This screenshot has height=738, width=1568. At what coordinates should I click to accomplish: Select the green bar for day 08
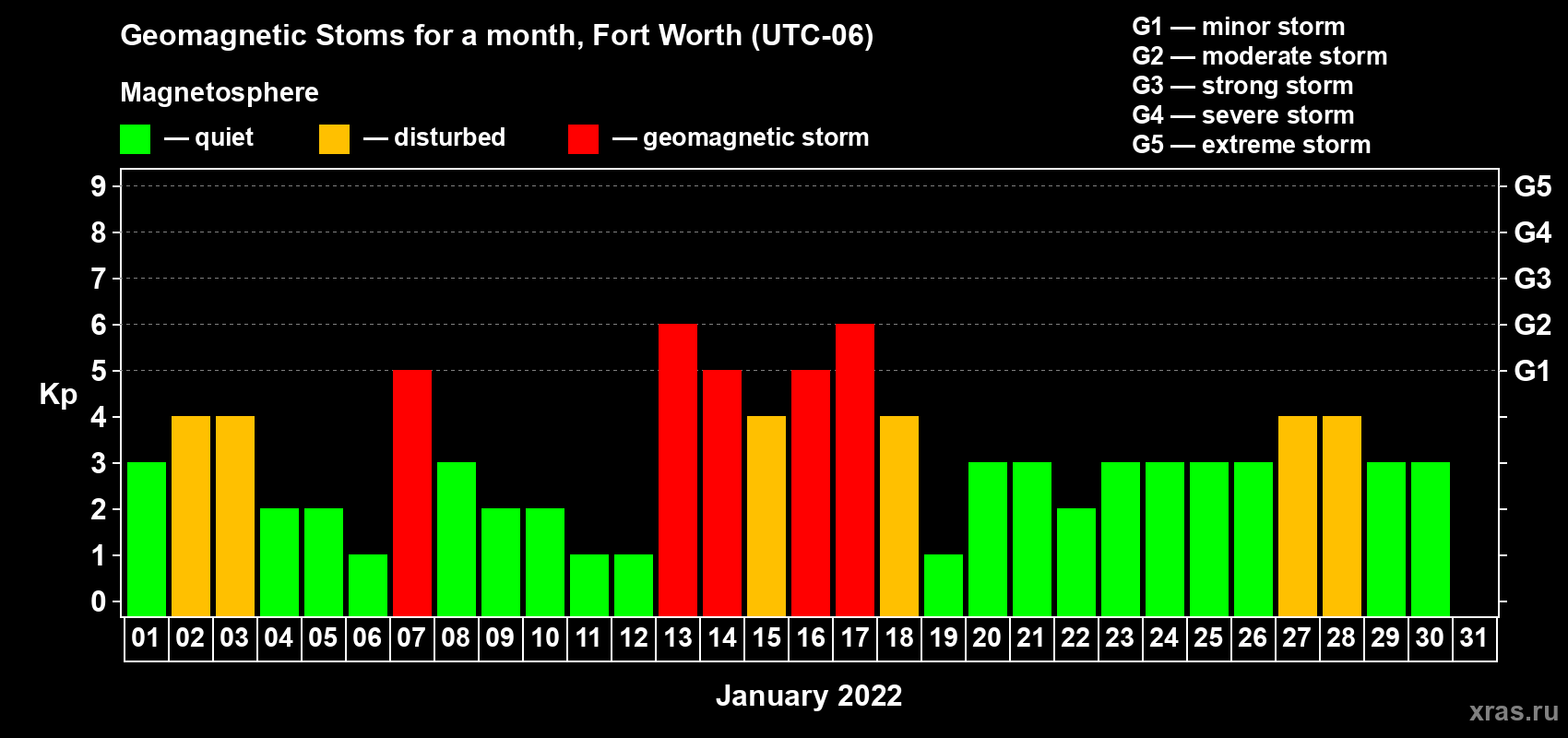click(457, 539)
